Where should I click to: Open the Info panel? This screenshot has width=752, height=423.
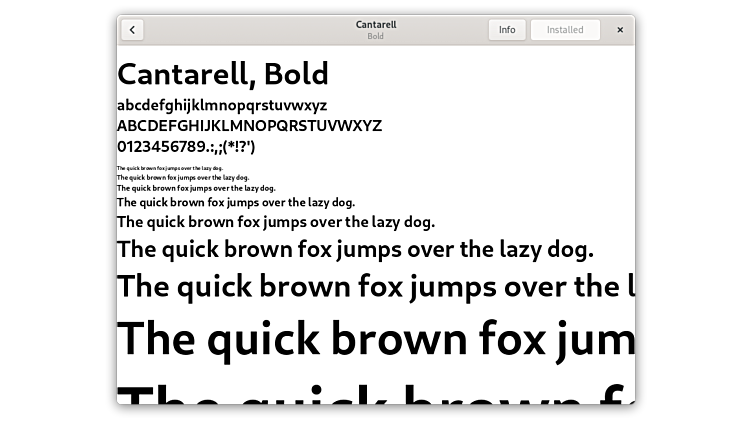507,30
